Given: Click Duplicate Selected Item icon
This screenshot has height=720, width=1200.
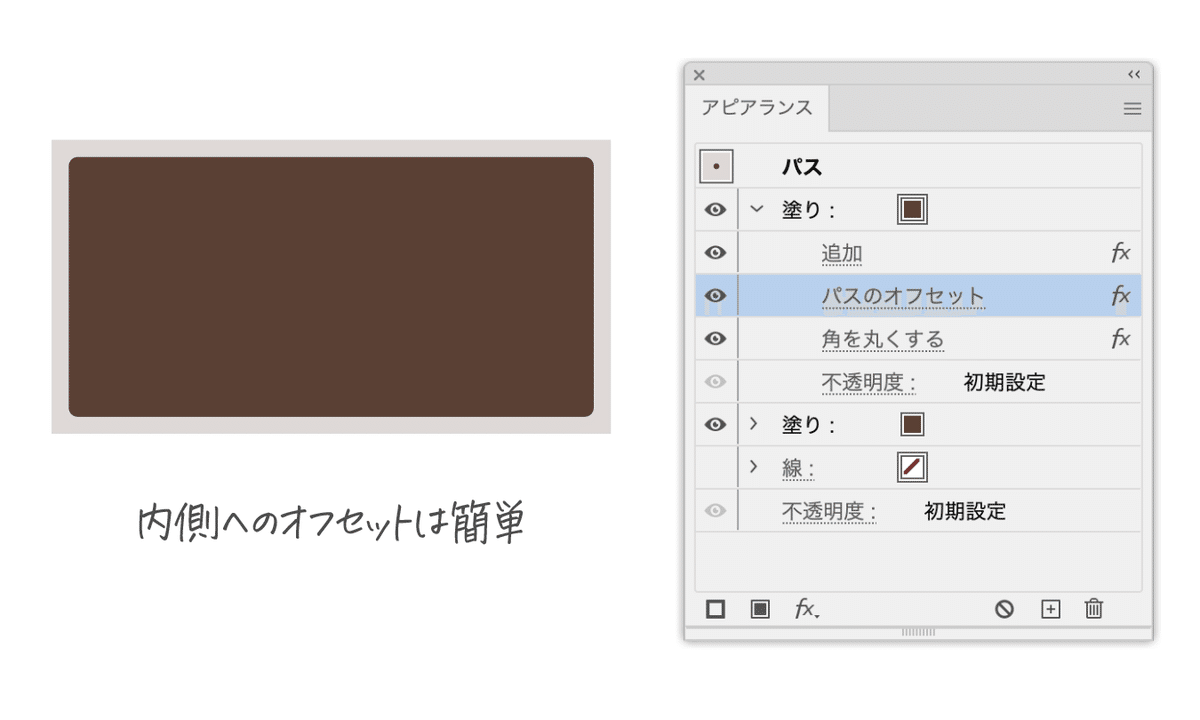Looking at the screenshot, I should 1050,609.
